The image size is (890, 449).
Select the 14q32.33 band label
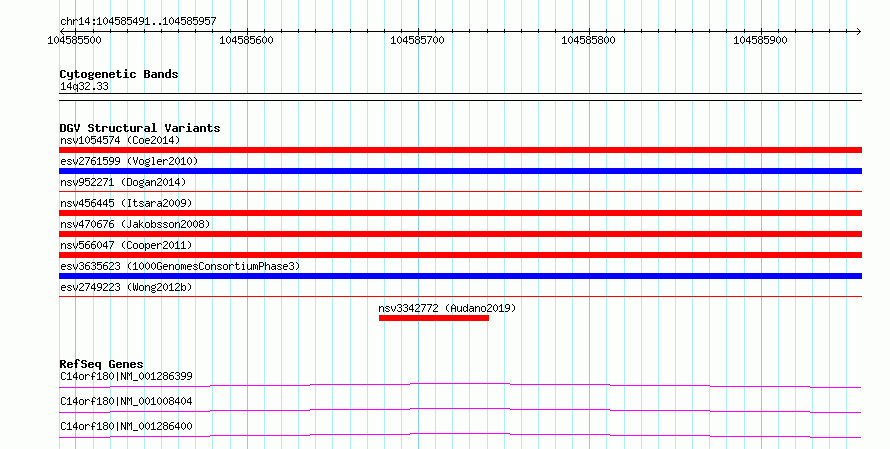pyautogui.click(x=84, y=86)
